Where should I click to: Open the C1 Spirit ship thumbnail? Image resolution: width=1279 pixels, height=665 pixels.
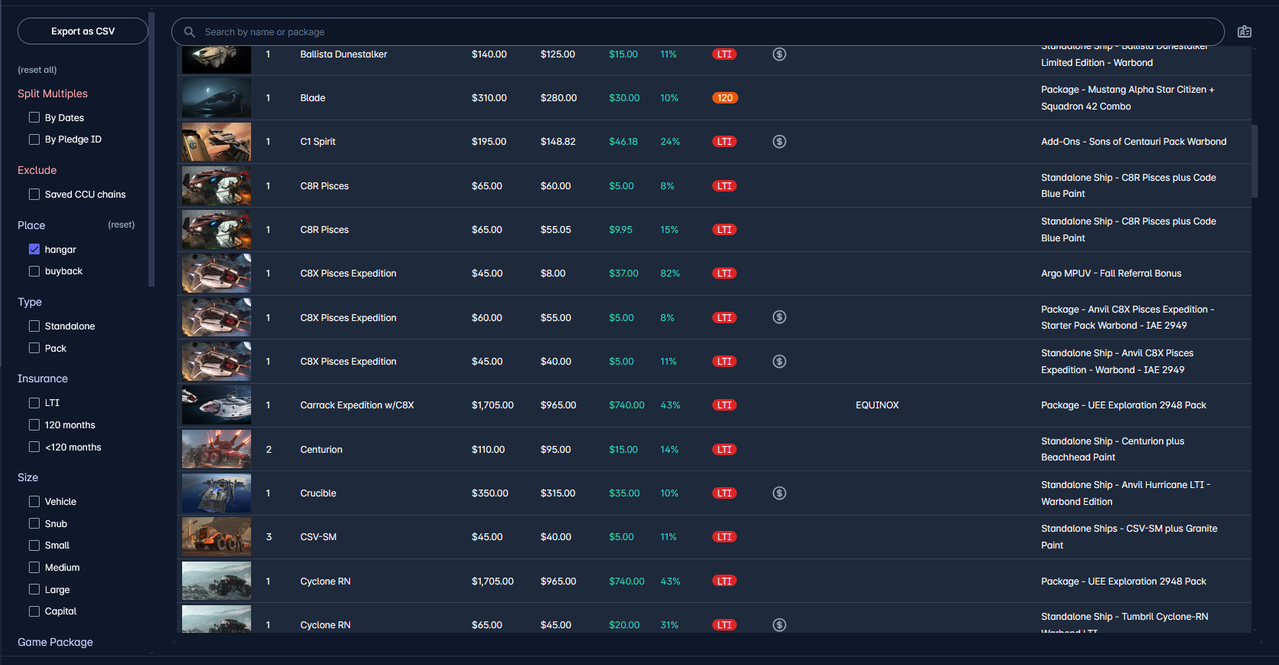216,142
